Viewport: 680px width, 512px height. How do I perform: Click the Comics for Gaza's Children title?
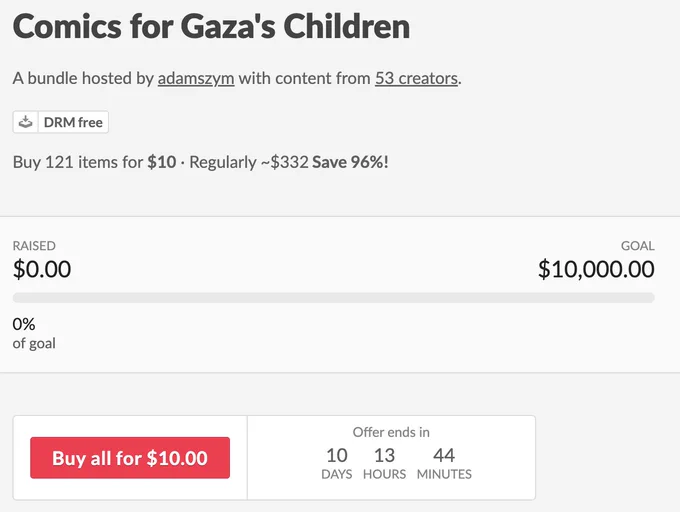click(x=211, y=26)
